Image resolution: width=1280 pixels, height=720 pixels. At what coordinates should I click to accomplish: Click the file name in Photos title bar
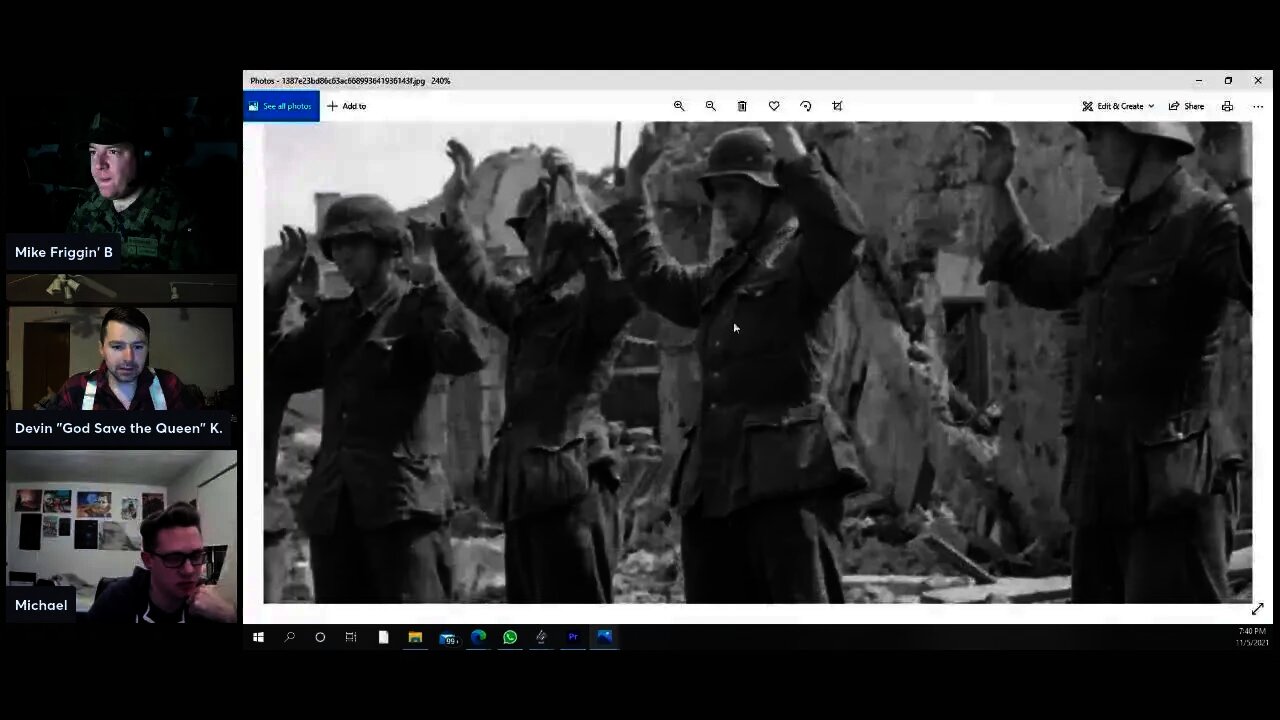[353, 81]
